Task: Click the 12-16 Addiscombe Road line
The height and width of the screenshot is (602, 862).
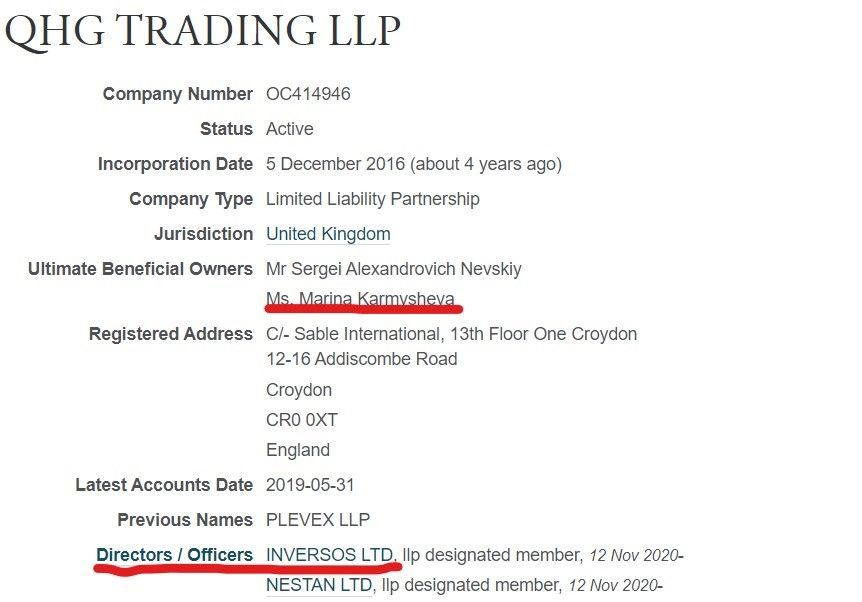Action: pyautogui.click(x=362, y=359)
